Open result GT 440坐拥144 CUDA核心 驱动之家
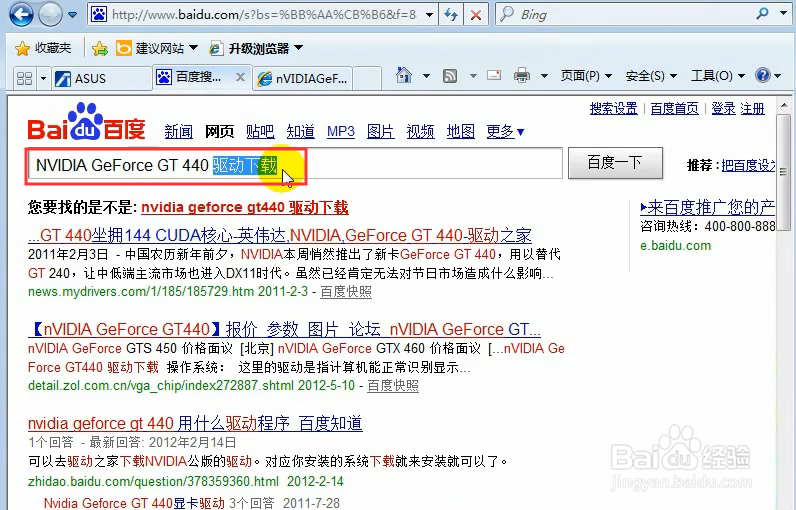This screenshot has width=796, height=510. tap(280, 235)
